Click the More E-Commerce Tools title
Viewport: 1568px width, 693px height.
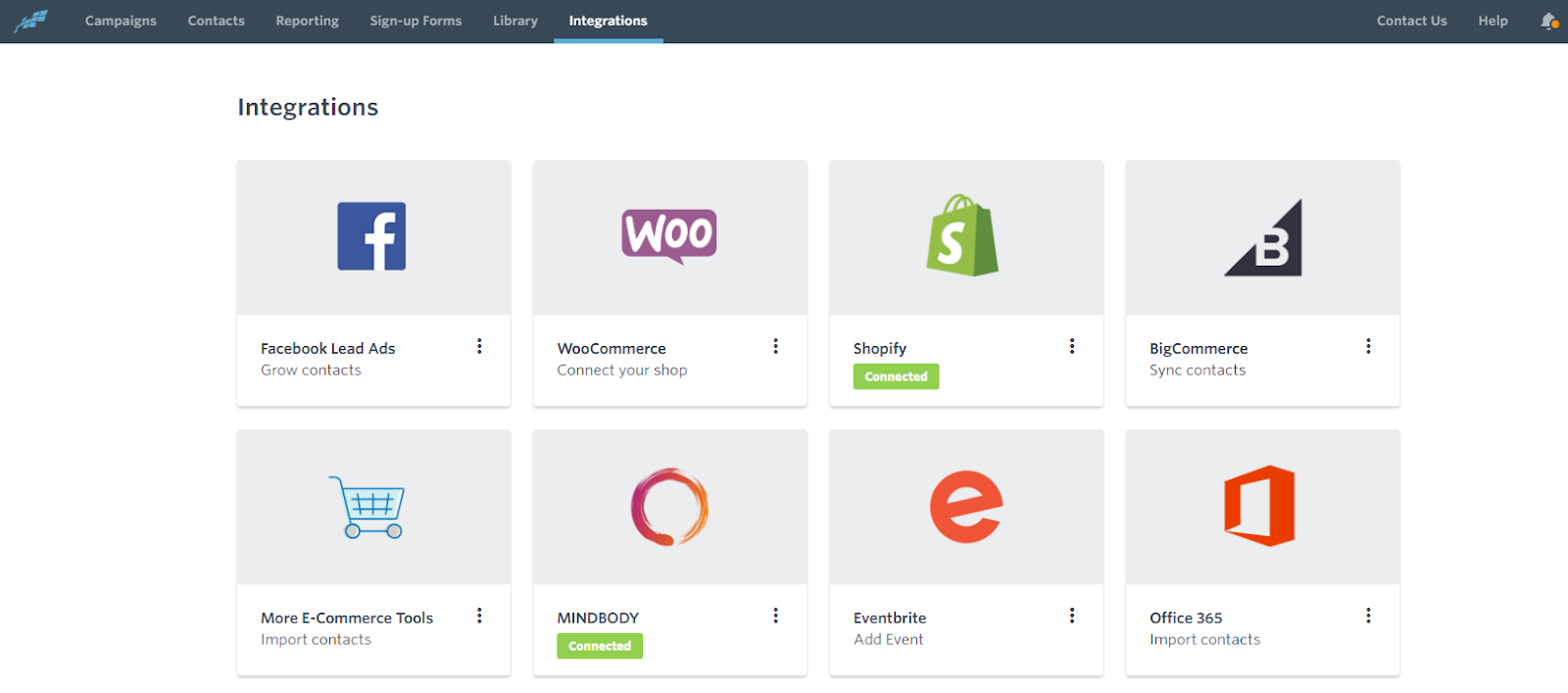[347, 618]
